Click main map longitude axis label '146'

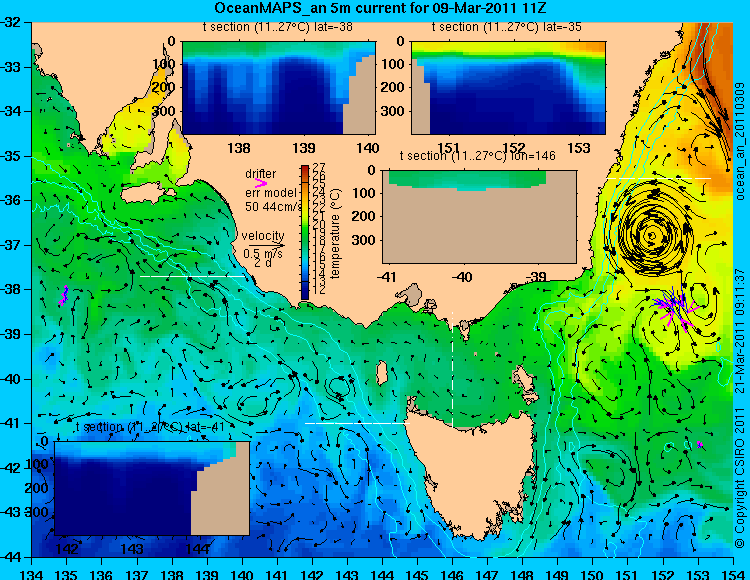click(x=452, y=574)
